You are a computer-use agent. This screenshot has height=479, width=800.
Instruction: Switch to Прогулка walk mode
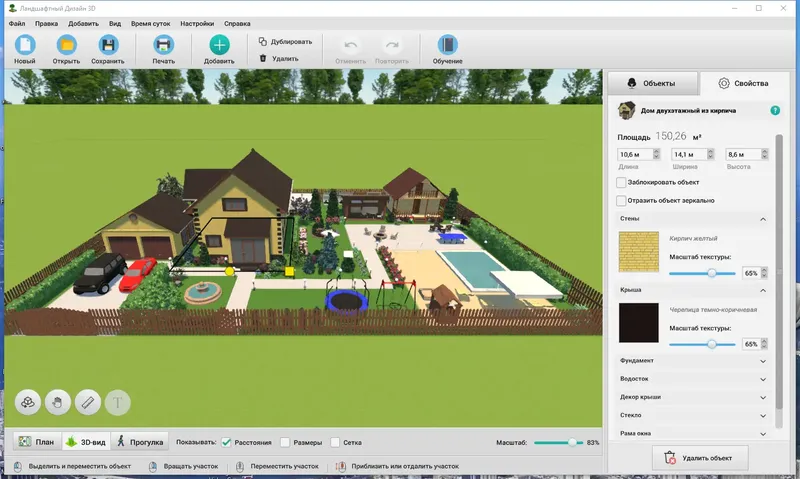pos(140,442)
